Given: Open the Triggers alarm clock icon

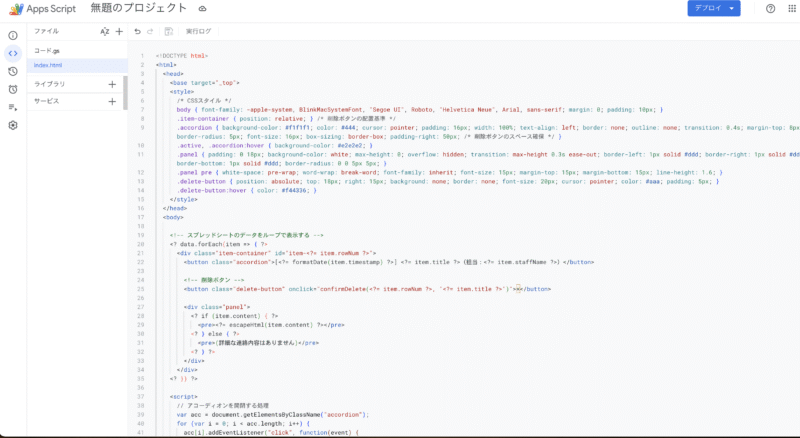Looking at the screenshot, I should tap(13, 89).
